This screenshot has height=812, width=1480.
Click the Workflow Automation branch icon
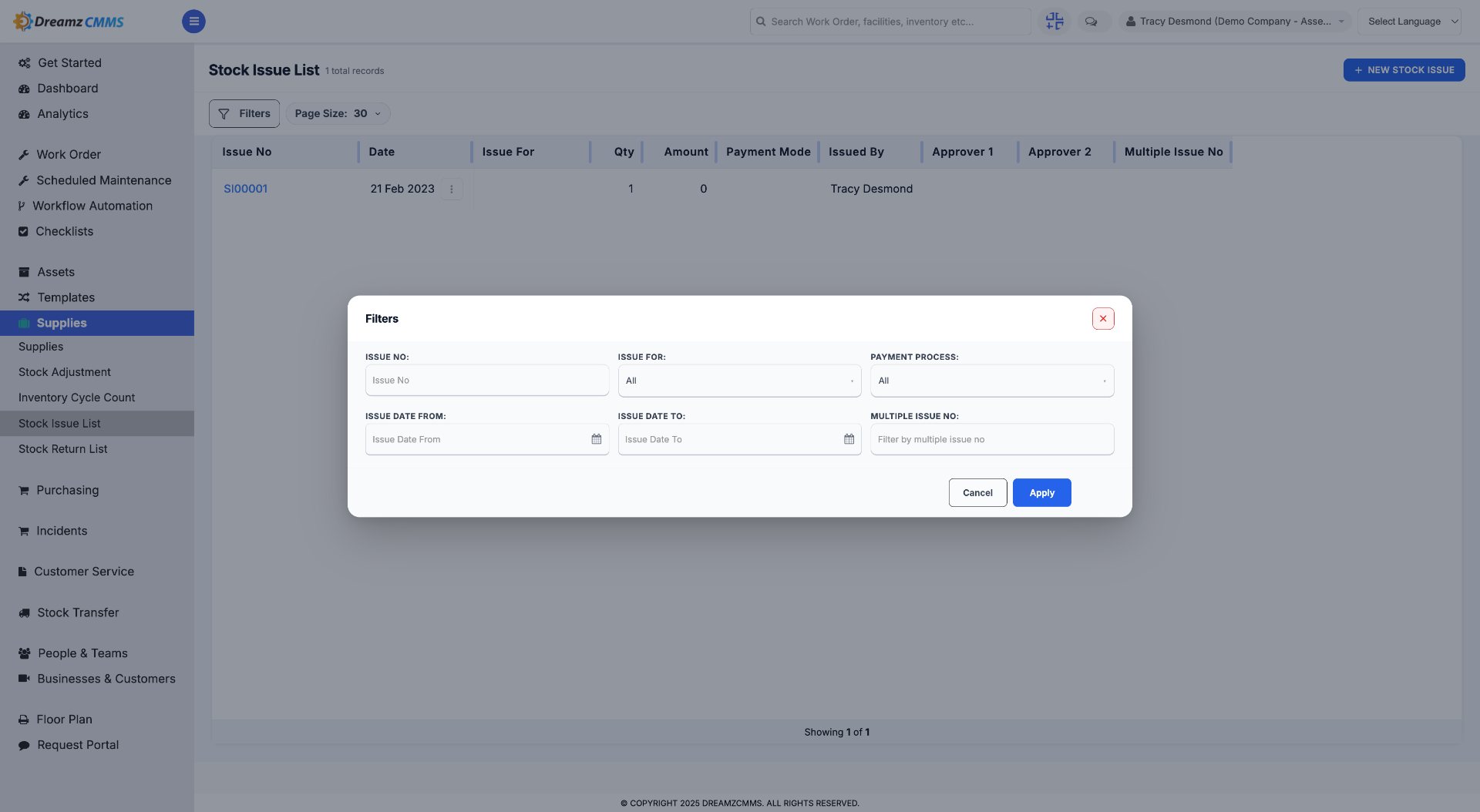tap(22, 206)
